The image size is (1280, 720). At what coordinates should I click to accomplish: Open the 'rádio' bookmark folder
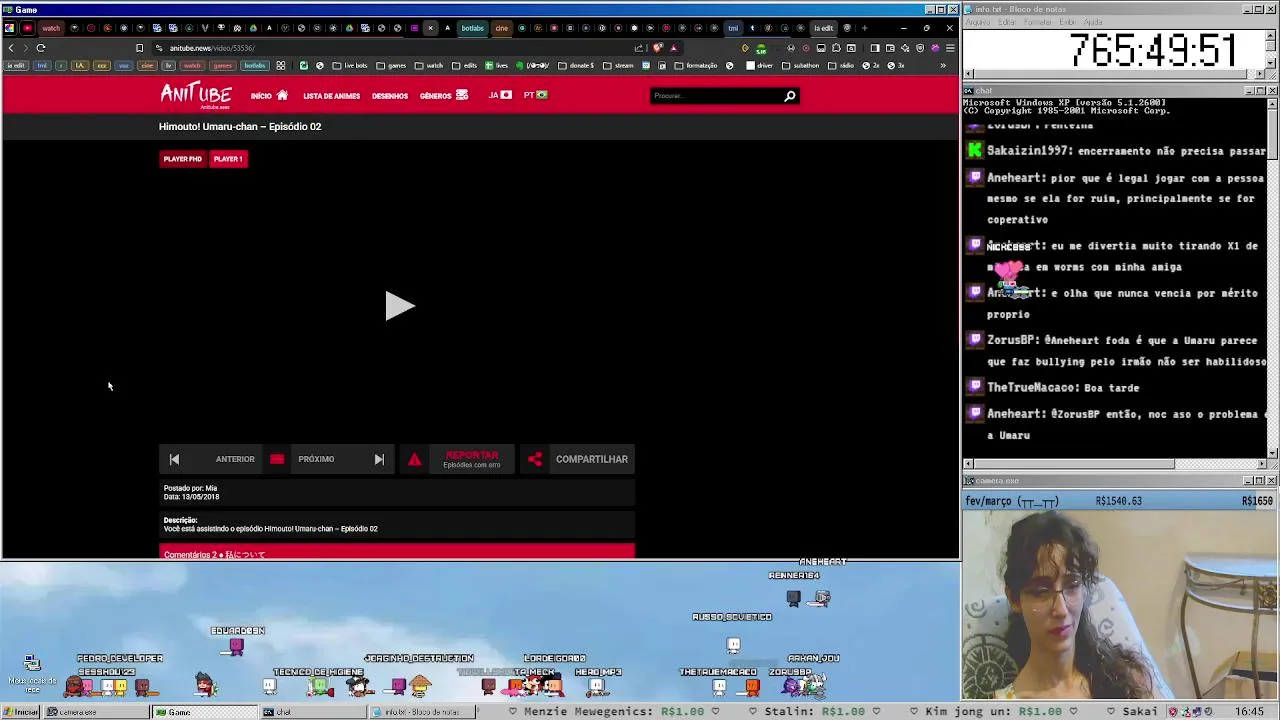[840, 66]
